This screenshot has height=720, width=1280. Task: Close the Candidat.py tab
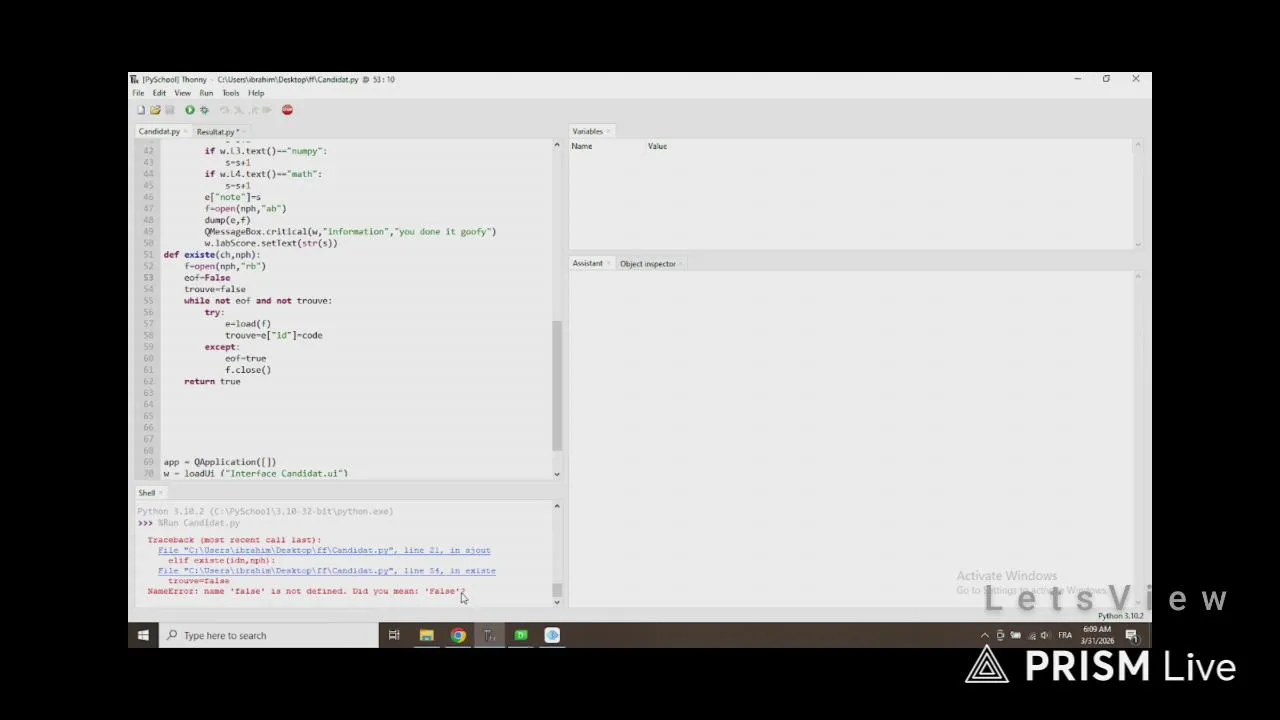187,132
